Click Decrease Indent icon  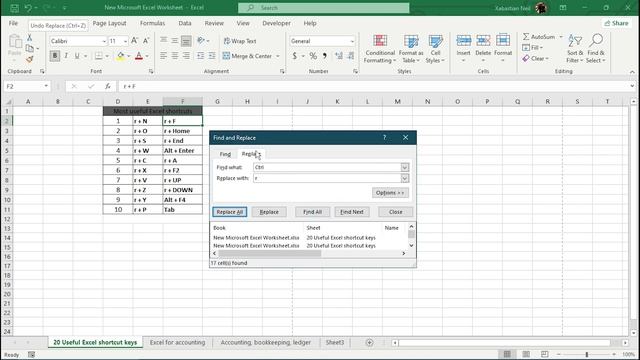(x=200, y=56)
